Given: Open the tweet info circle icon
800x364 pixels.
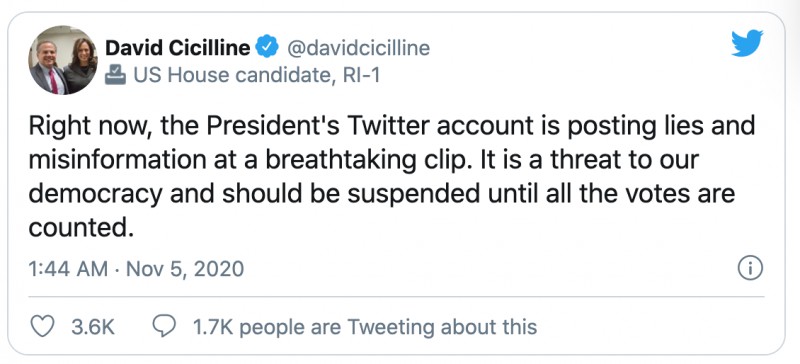Looking at the screenshot, I should [x=751, y=268].
